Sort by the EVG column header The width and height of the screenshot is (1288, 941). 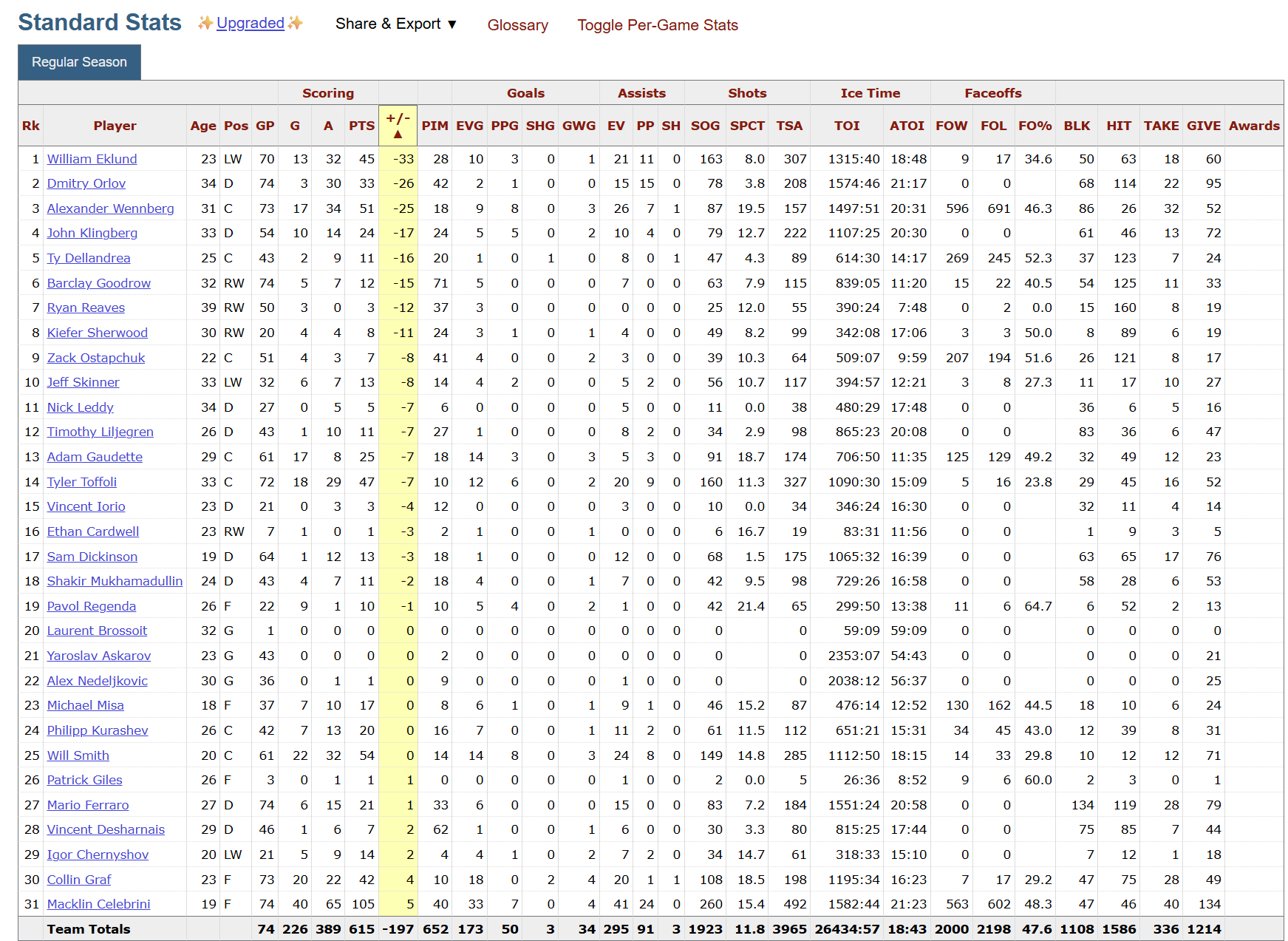point(470,126)
